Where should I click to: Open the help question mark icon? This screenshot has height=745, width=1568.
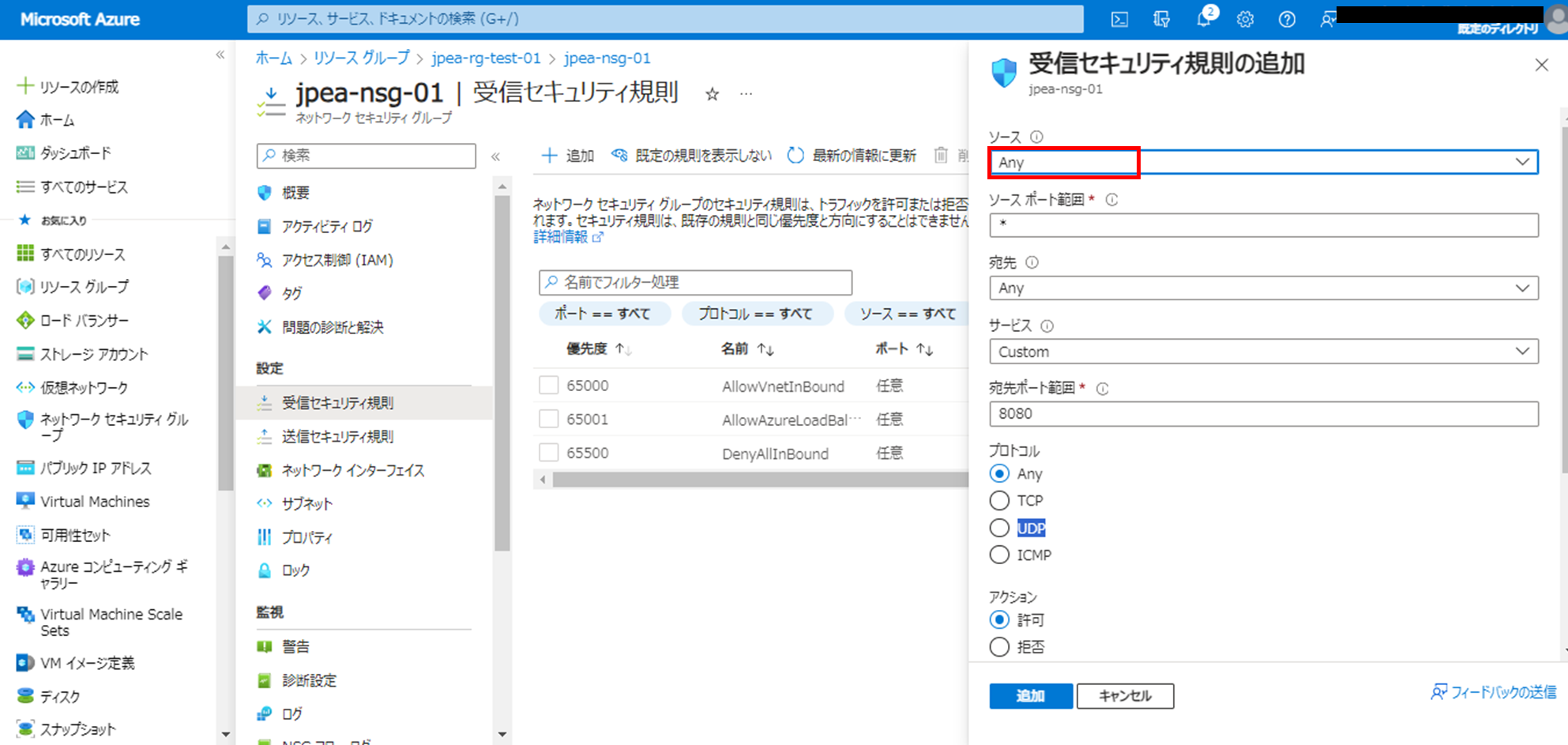(1287, 20)
